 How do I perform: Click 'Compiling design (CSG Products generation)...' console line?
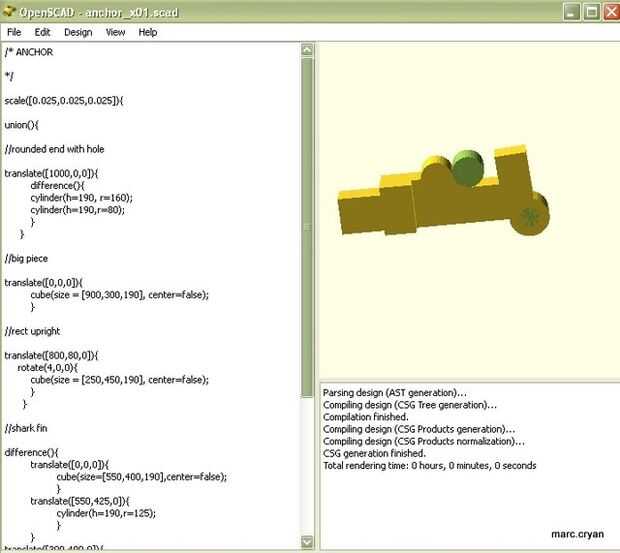[419, 429]
